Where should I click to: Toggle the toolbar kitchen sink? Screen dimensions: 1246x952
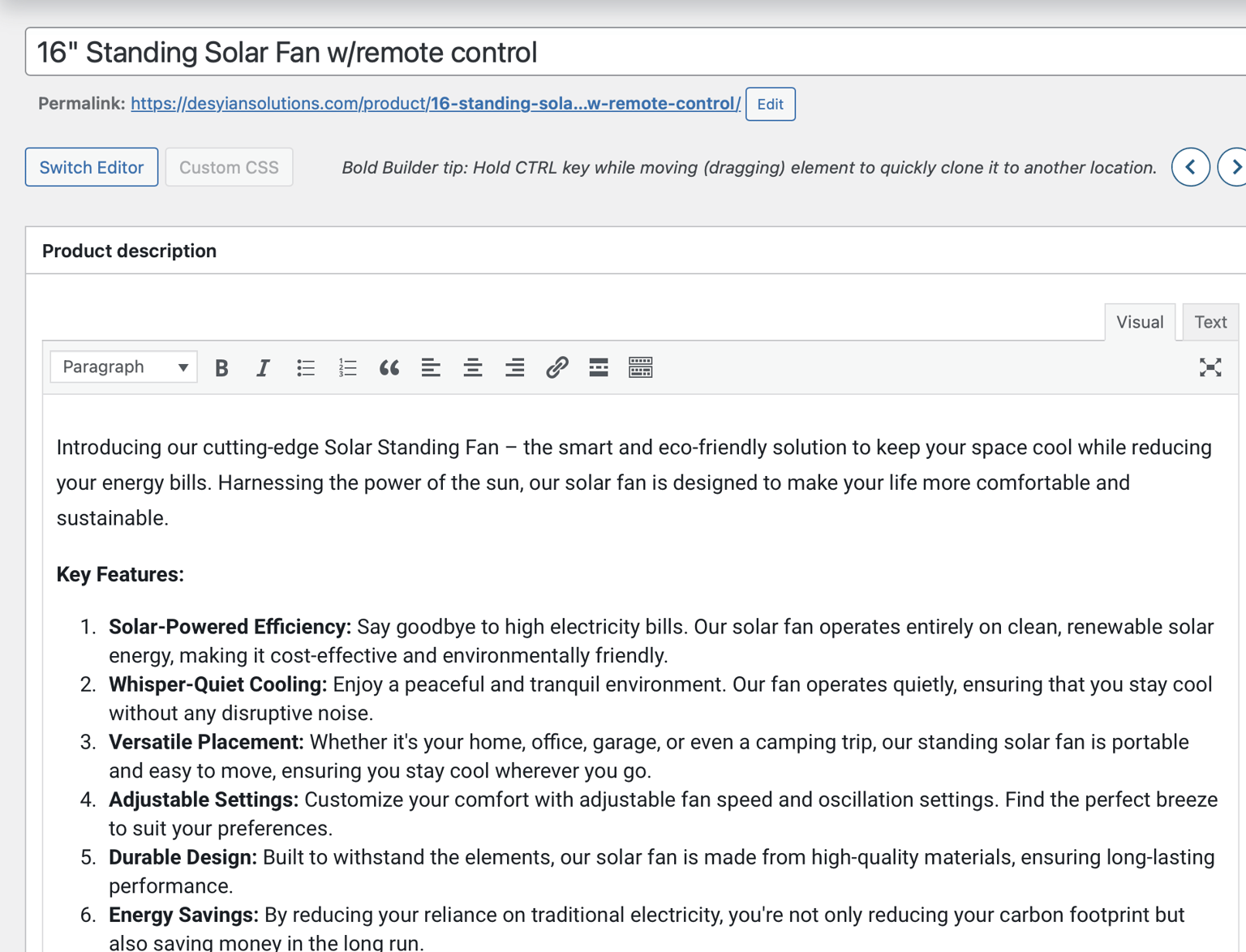coord(641,367)
